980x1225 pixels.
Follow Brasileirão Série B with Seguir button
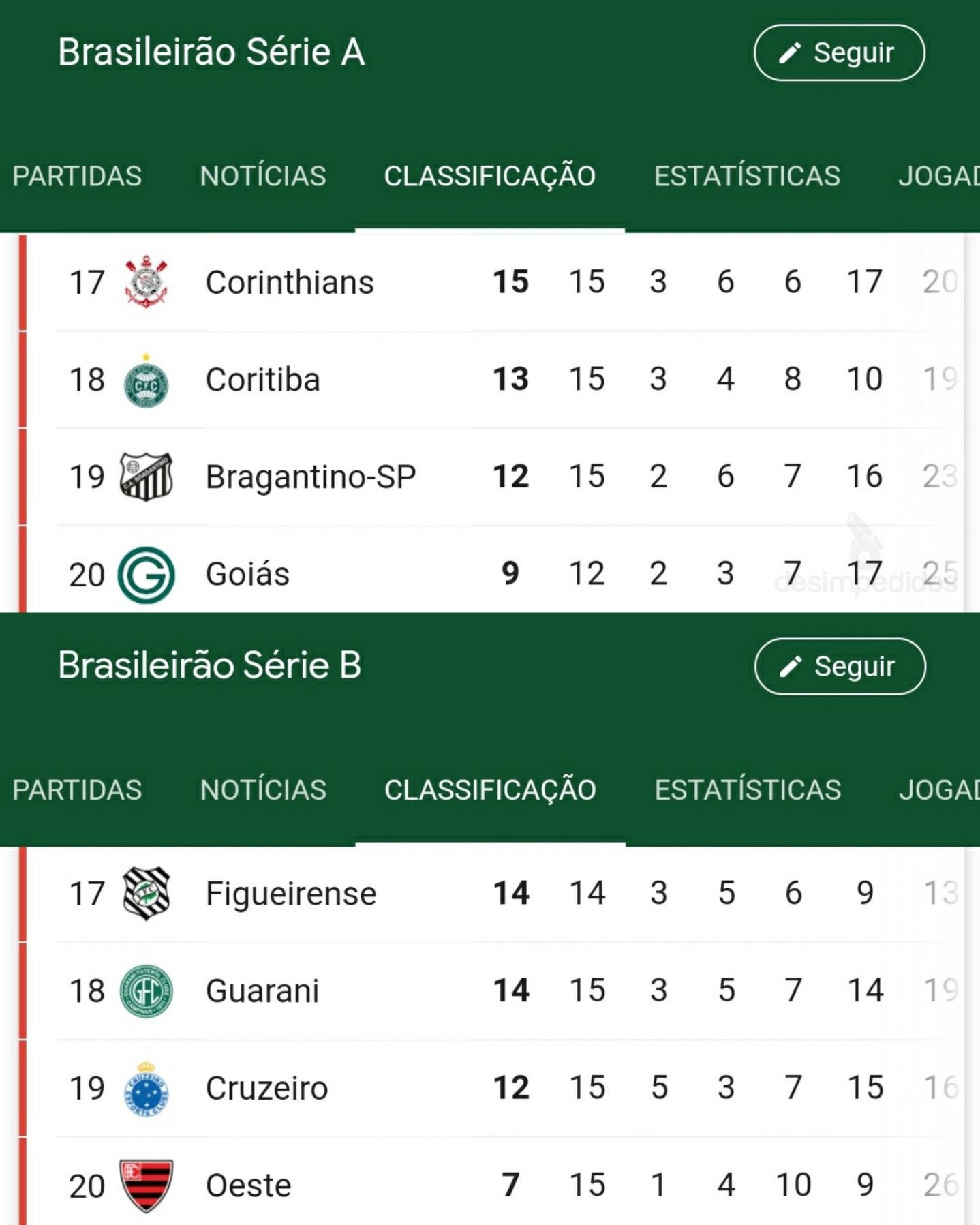tap(840, 666)
